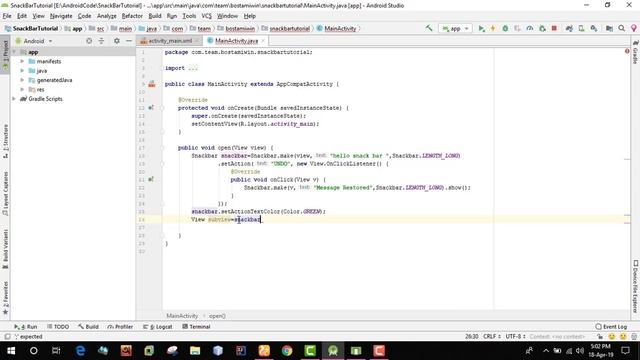Expand the manifests folder
640x360 pixels.
pyautogui.click(x=22, y=61)
